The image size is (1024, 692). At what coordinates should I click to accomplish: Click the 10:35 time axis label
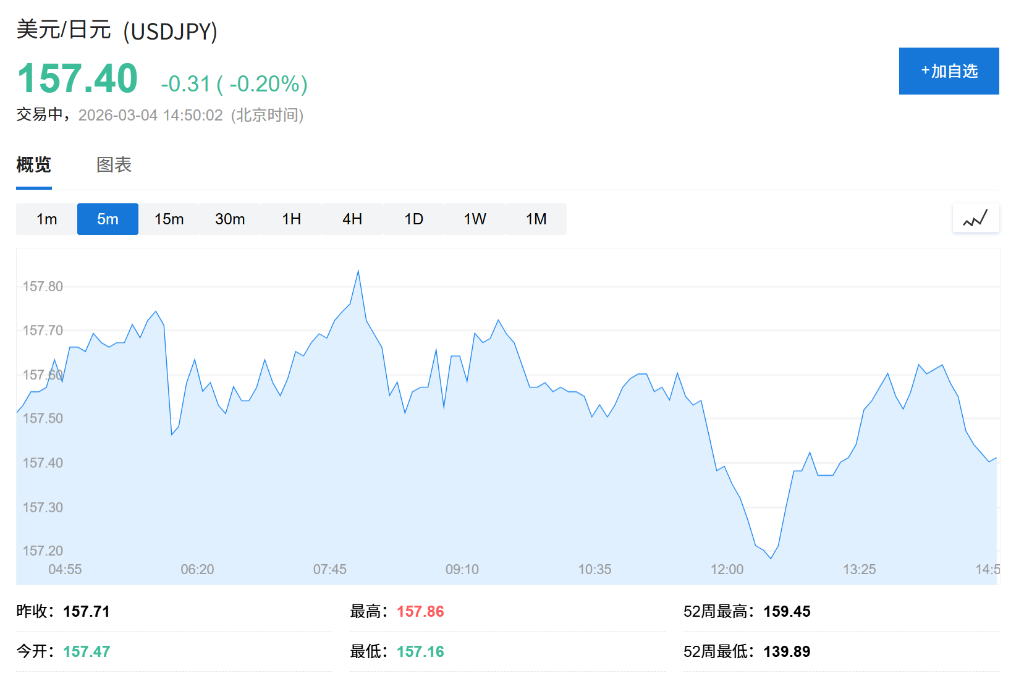click(595, 569)
